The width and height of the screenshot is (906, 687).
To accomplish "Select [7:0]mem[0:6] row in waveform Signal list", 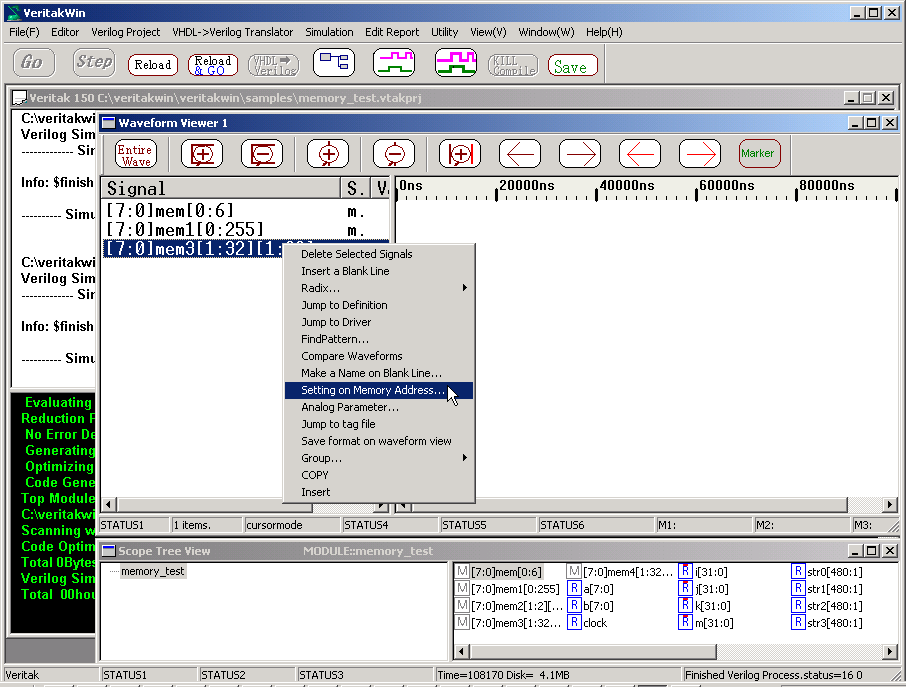I will [246, 211].
